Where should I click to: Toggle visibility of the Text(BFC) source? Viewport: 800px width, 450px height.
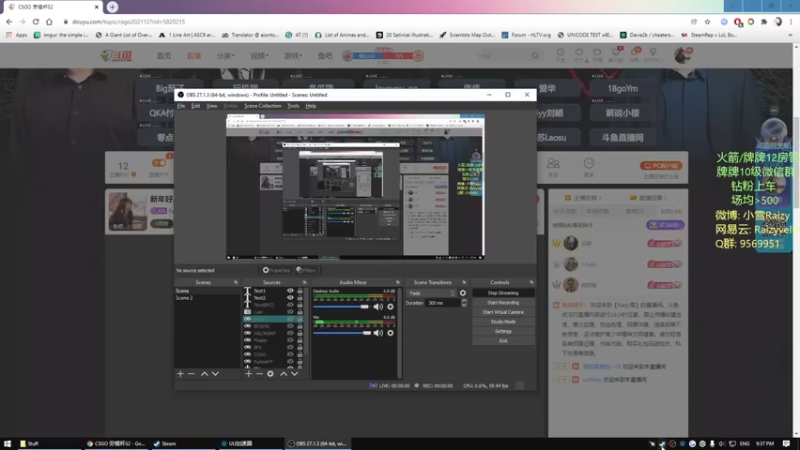(290, 305)
